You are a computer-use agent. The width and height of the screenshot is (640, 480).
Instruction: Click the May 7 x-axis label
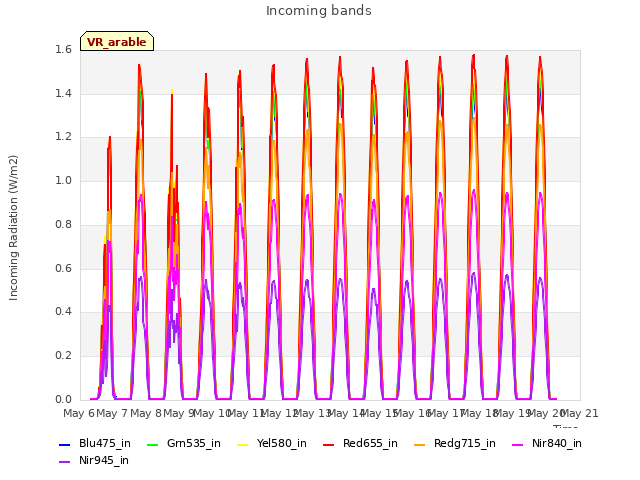(x=112, y=413)
